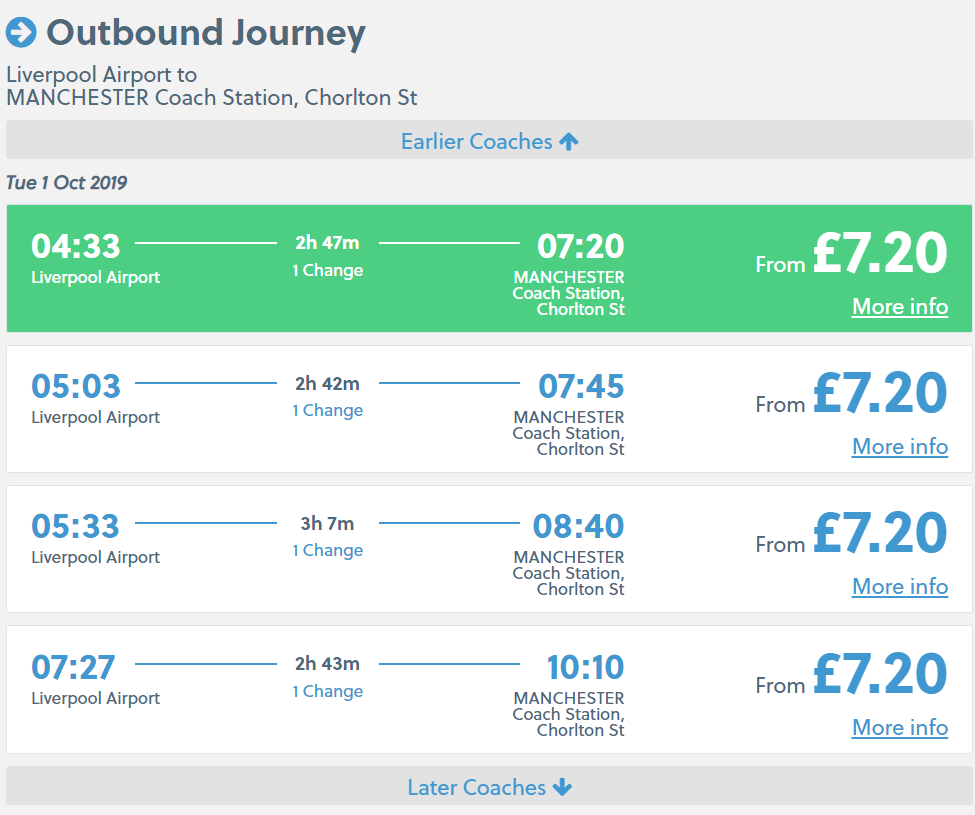The height and width of the screenshot is (815, 975).
Task: Select the 04:33 departure journey card
Action: (x=489, y=268)
